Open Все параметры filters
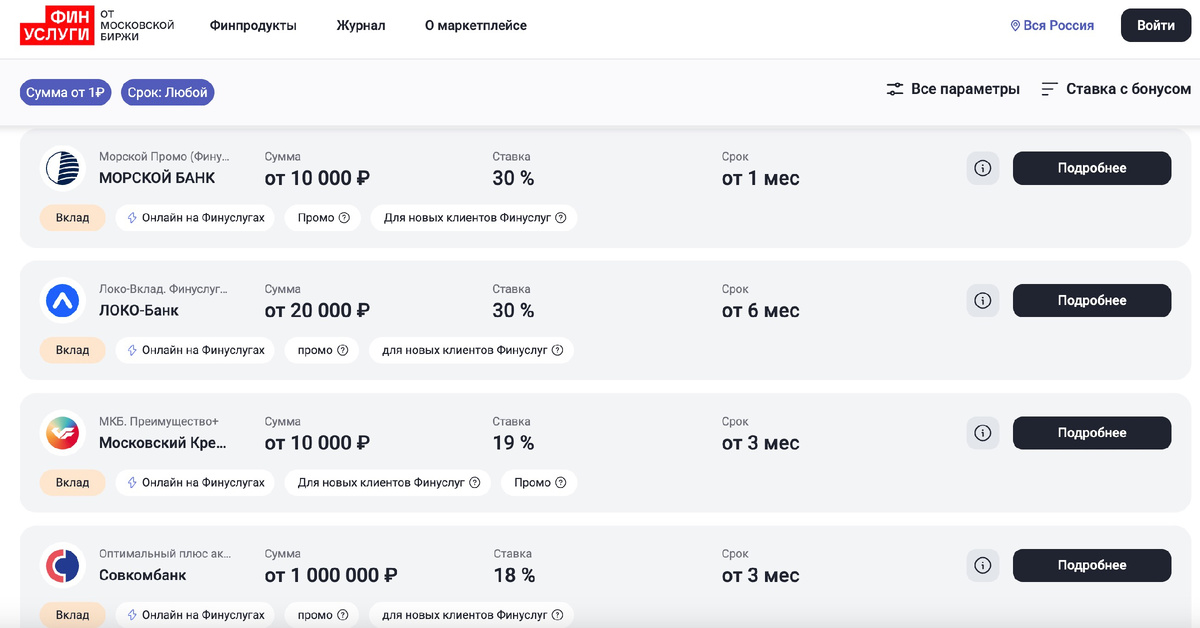 pos(953,89)
